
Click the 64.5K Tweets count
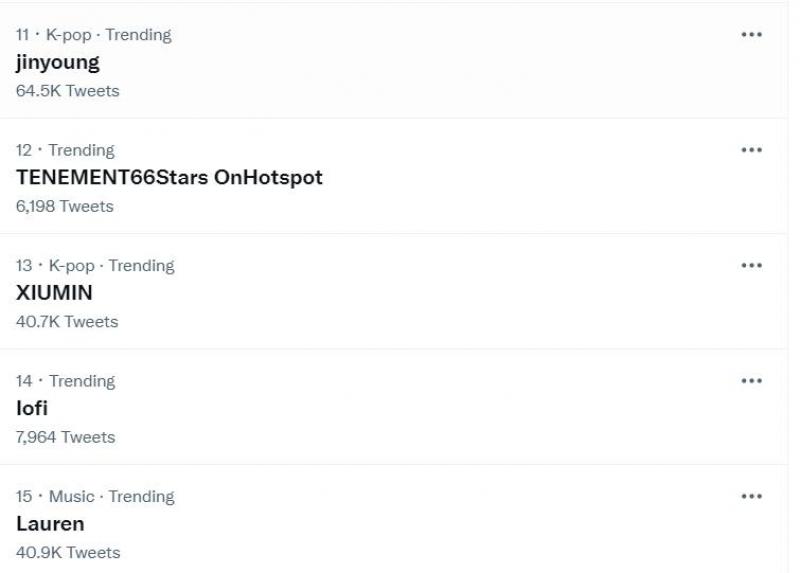(67, 91)
